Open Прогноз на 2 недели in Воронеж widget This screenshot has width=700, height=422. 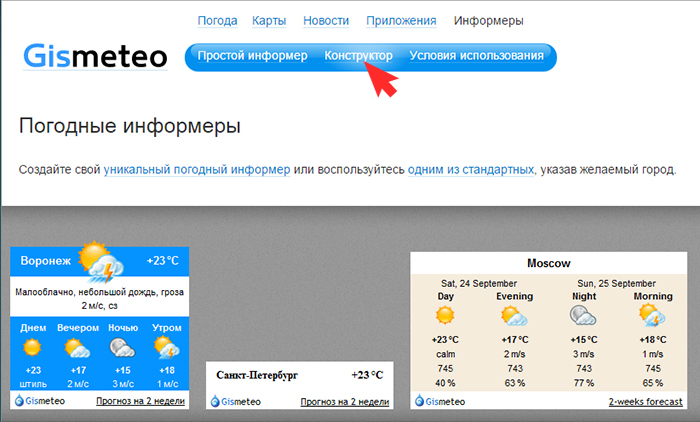click(140, 401)
